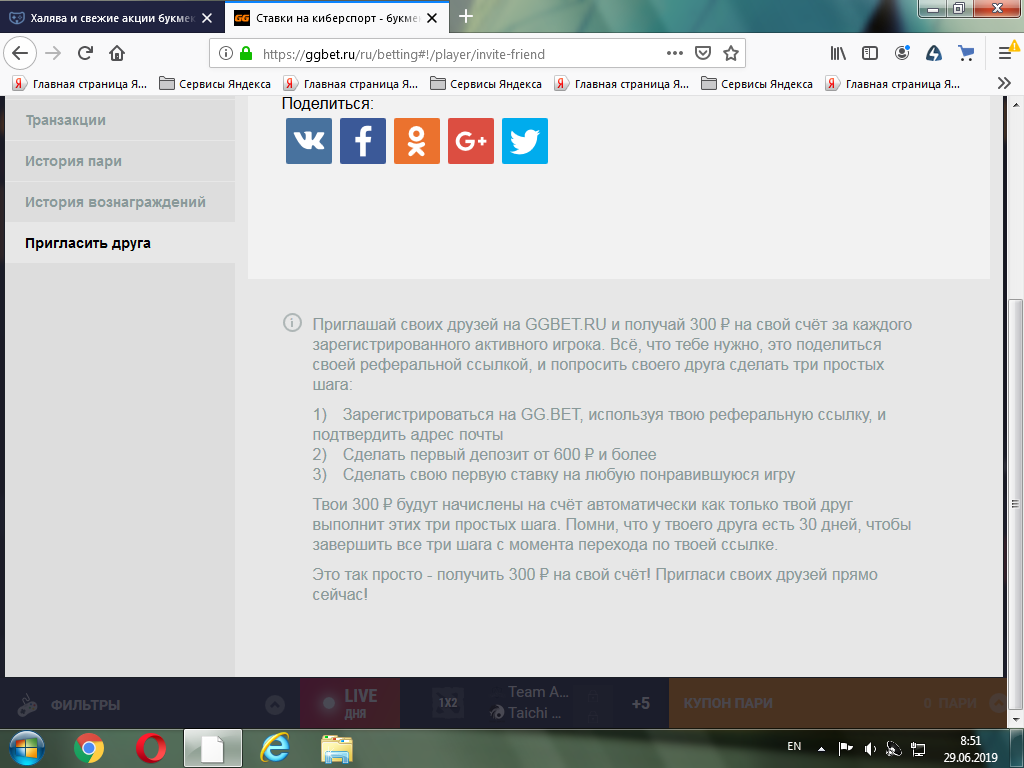Open second 'Сервисы Яндекса' bookmark folder
Viewport: 1024px width, 768px height.
tap(486, 84)
